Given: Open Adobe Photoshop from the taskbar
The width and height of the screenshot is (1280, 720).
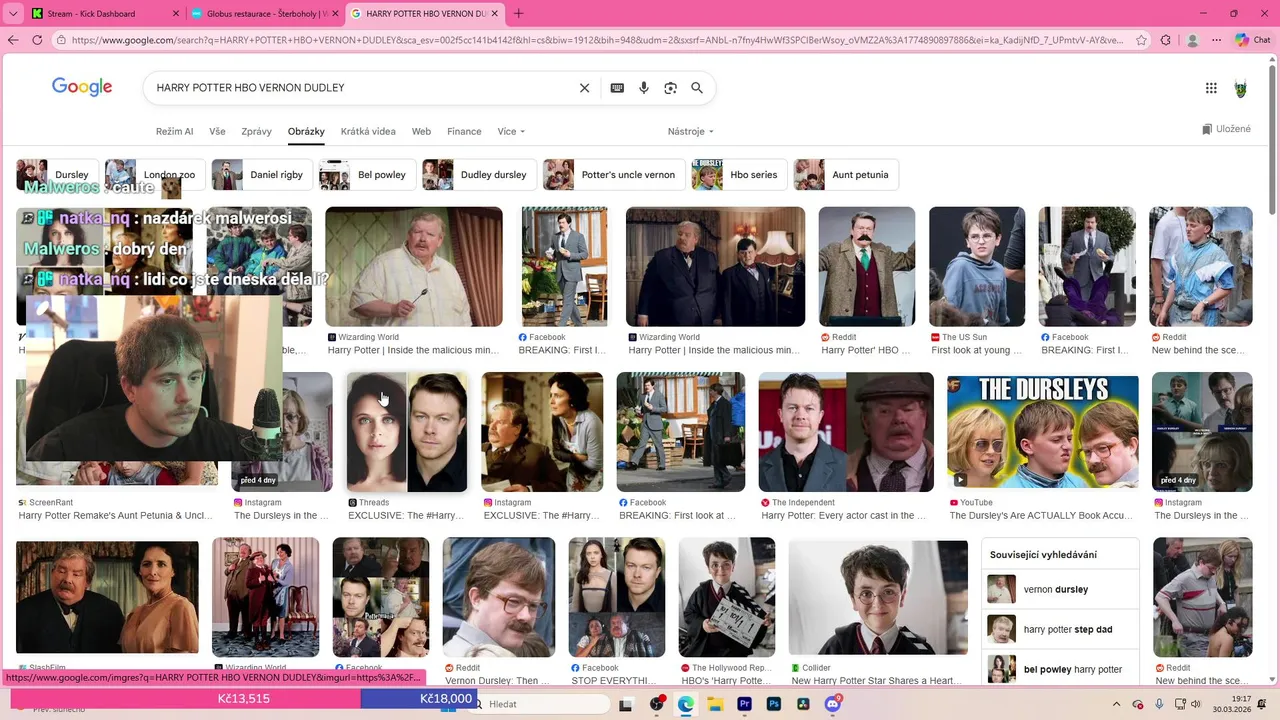Looking at the screenshot, I should [773, 704].
